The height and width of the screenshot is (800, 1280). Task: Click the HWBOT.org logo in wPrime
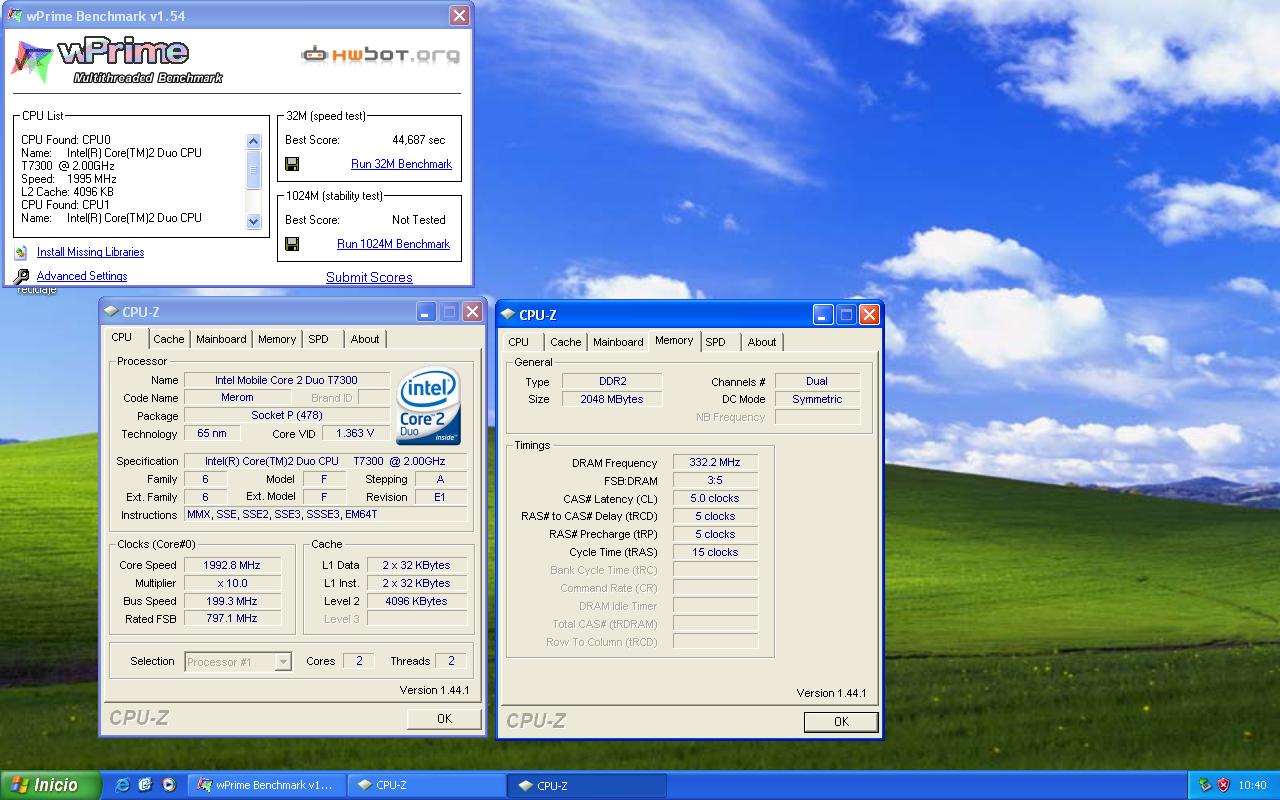(x=380, y=54)
